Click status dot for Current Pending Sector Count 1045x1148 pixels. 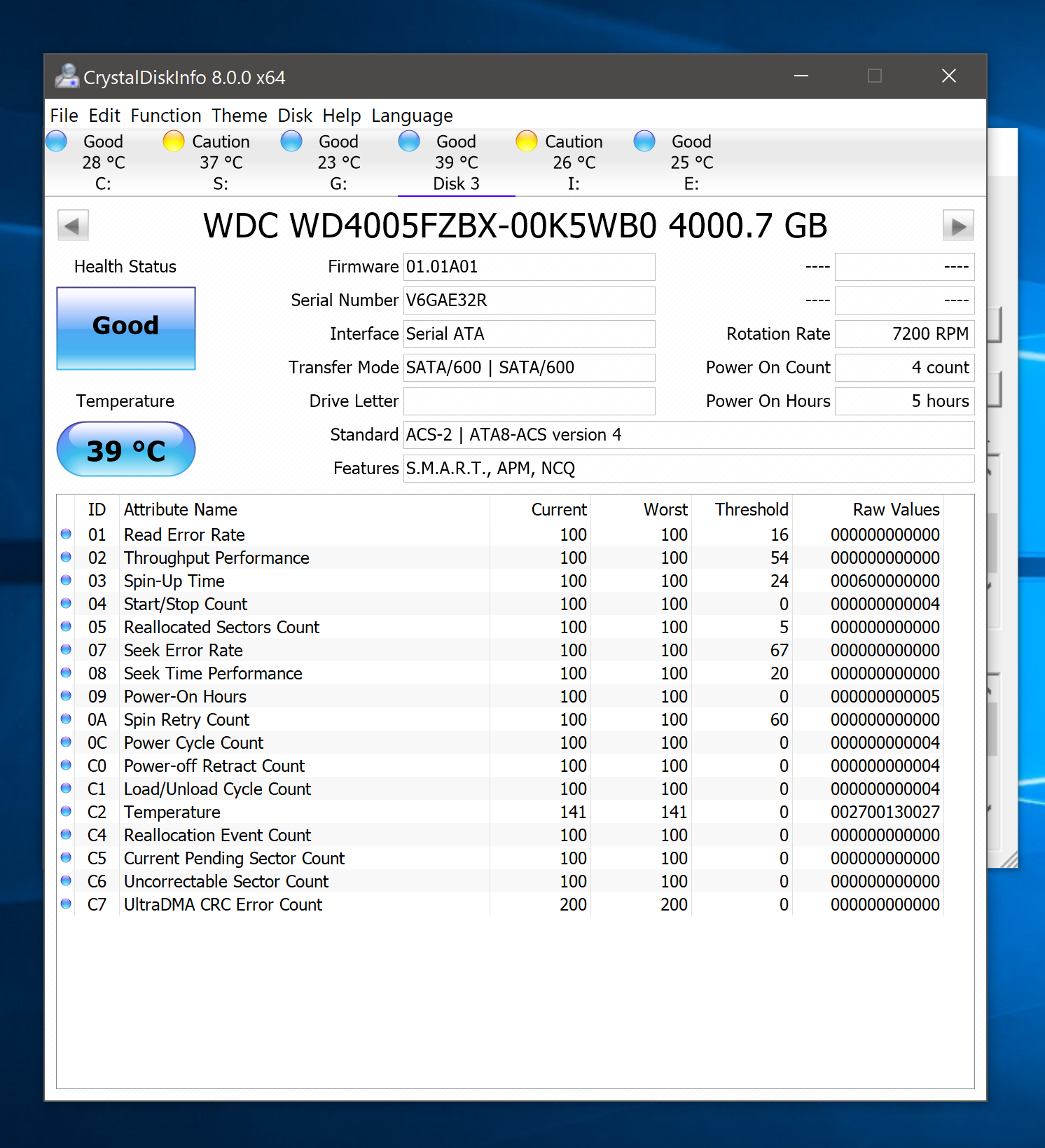click(66, 858)
